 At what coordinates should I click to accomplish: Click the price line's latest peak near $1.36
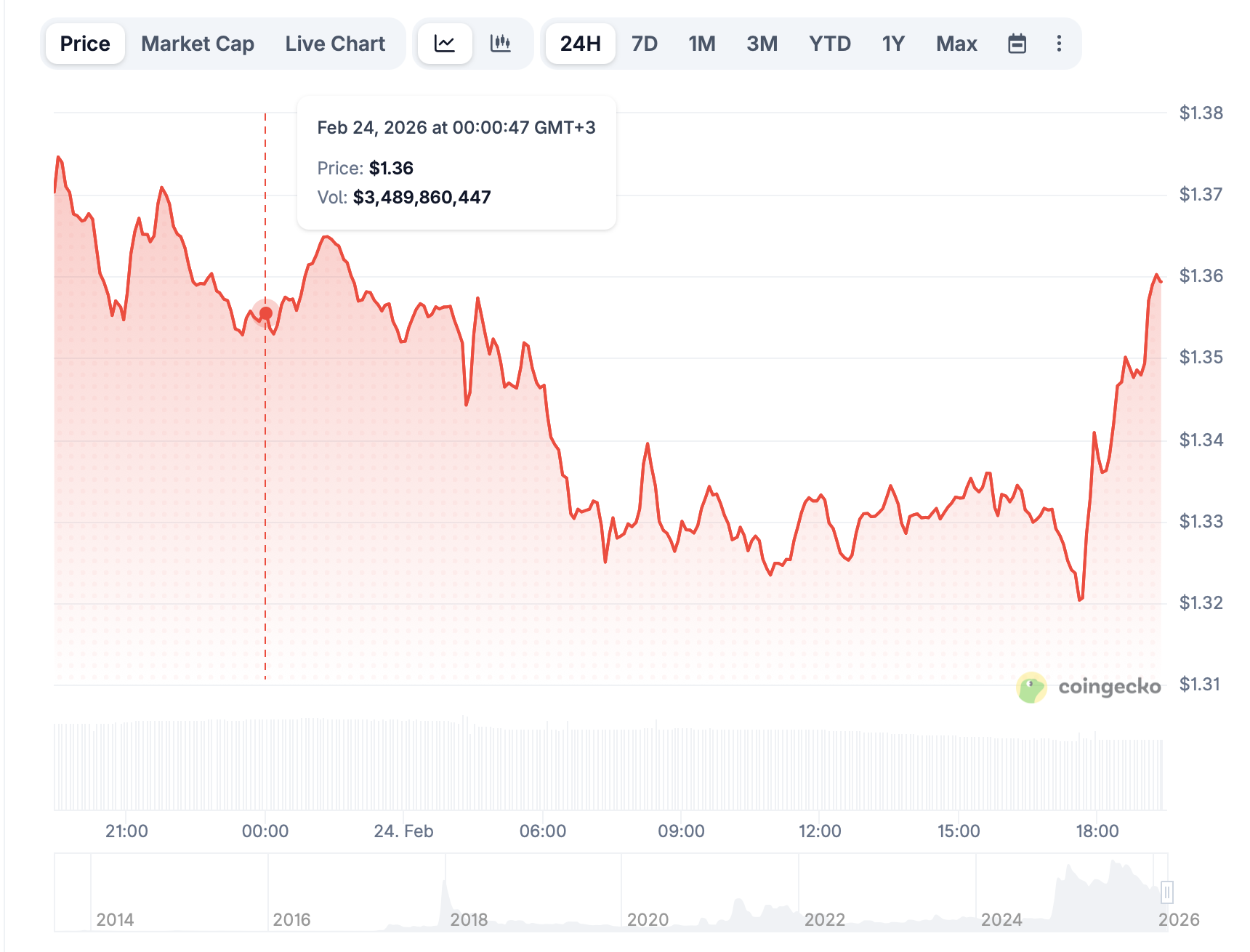(1156, 275)
